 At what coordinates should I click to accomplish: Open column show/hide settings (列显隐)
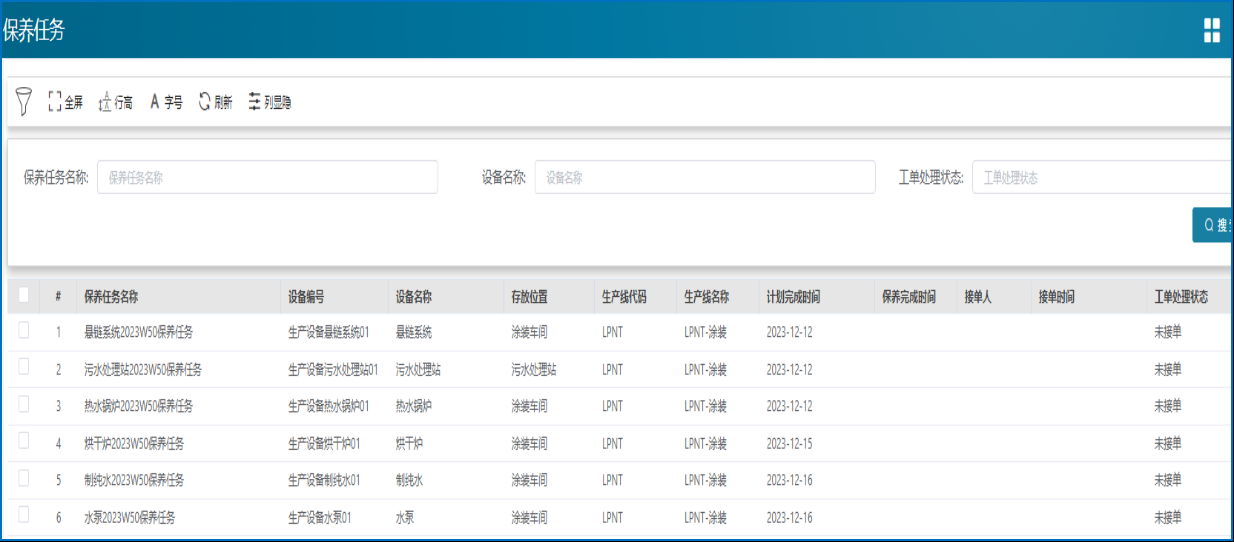(270, 102)
